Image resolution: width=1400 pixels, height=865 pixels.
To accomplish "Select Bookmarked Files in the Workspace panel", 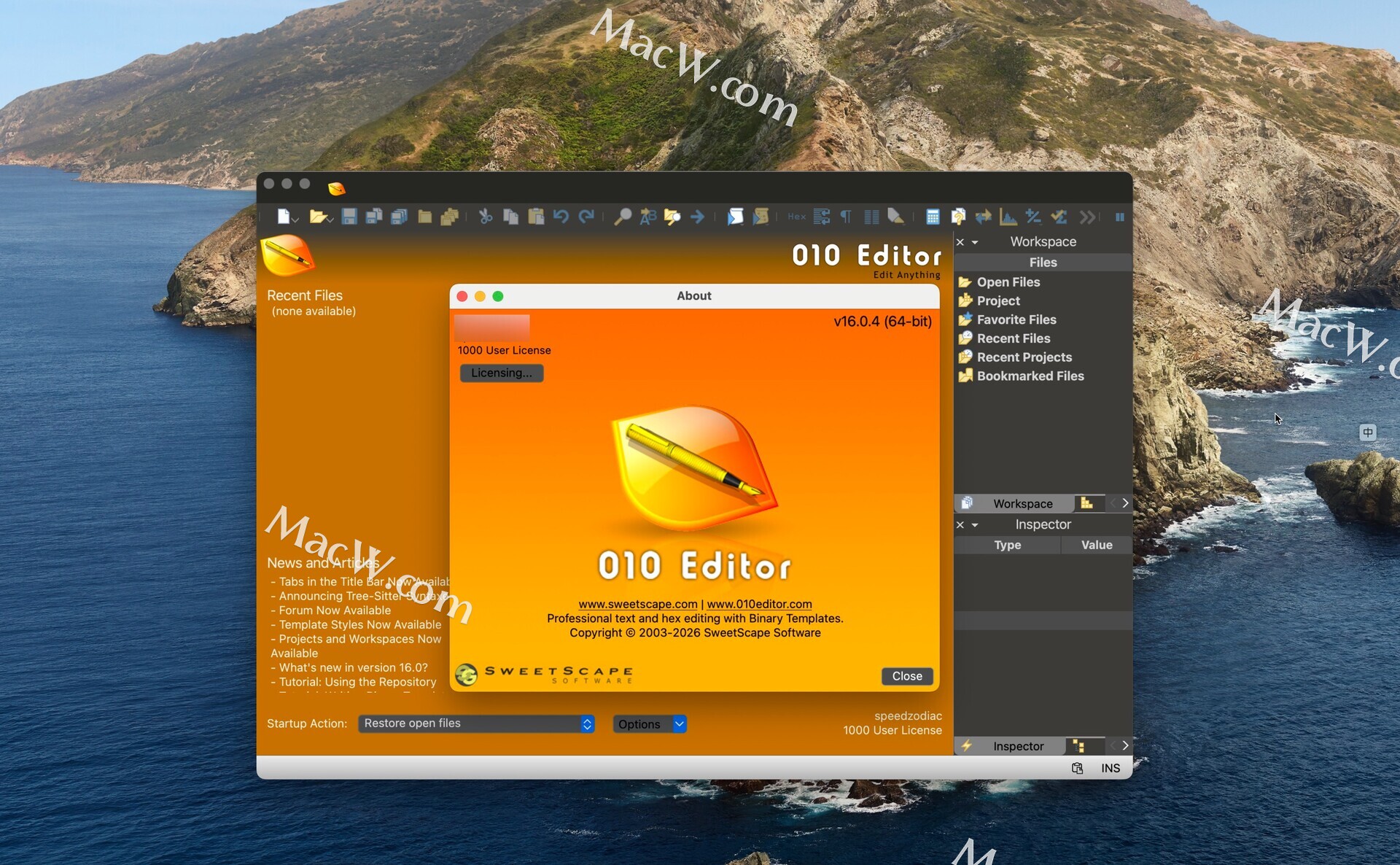I will point(1030,376).
